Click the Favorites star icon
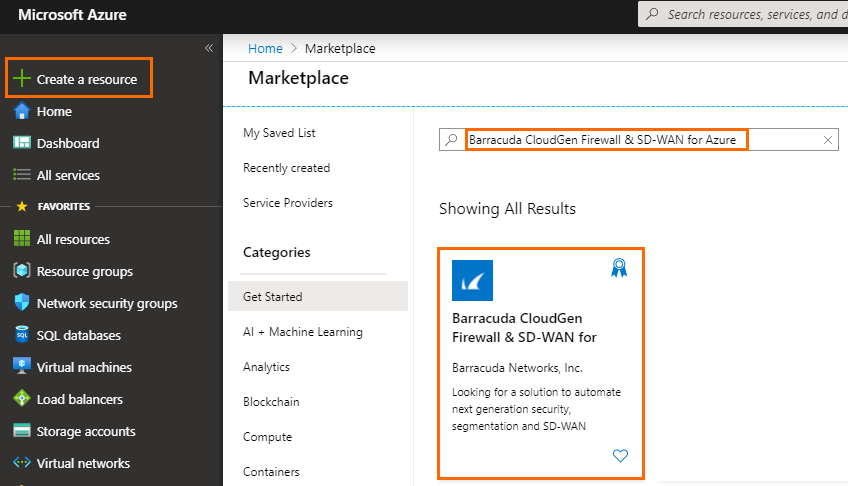 point(22,207)
